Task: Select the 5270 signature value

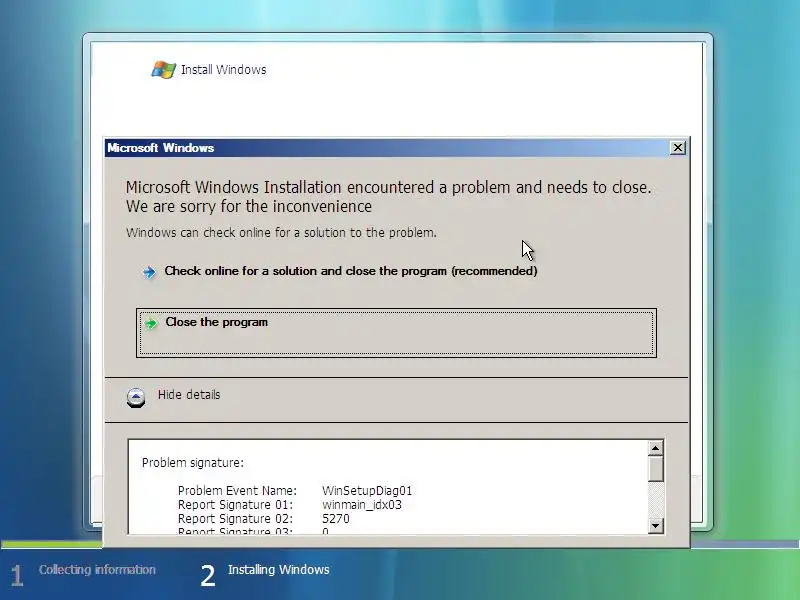Action: [336, 519]
